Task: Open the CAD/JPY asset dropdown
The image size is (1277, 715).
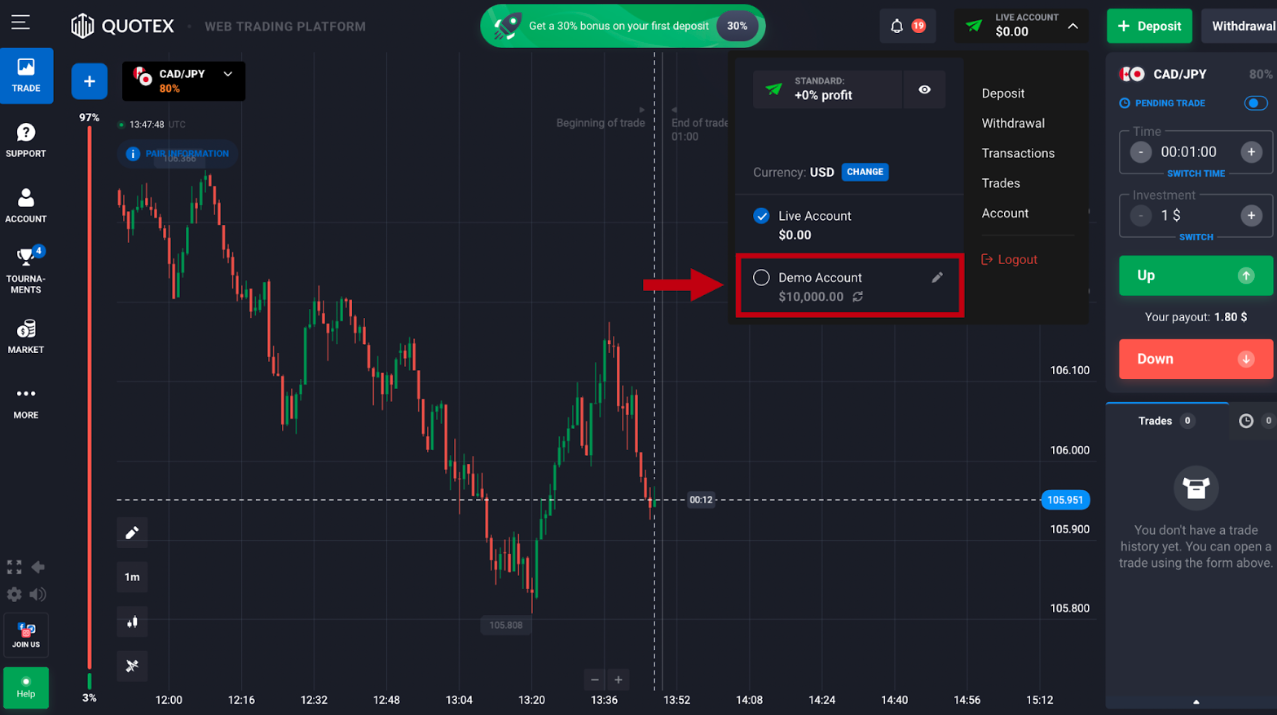Action: [x=184, y=81]
